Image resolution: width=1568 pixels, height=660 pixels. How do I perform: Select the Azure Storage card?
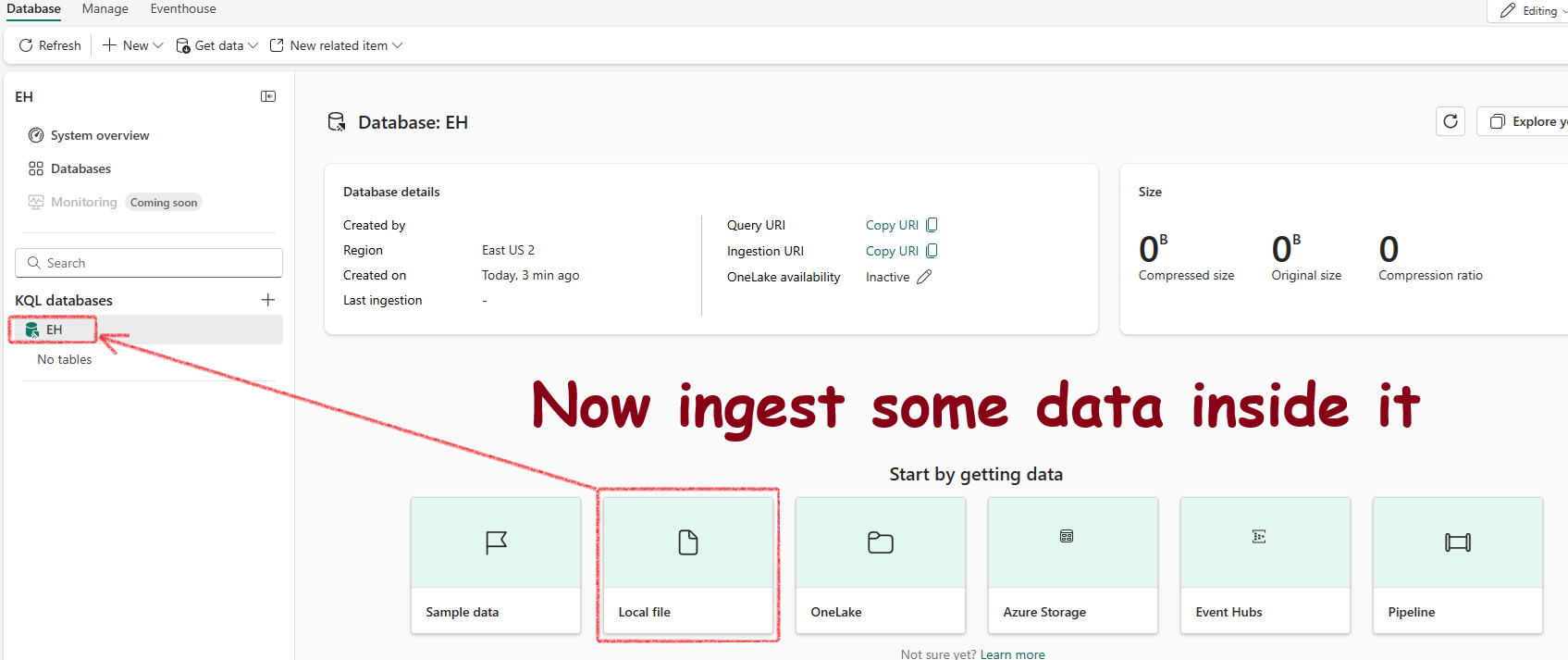(x=1073, y=566)
